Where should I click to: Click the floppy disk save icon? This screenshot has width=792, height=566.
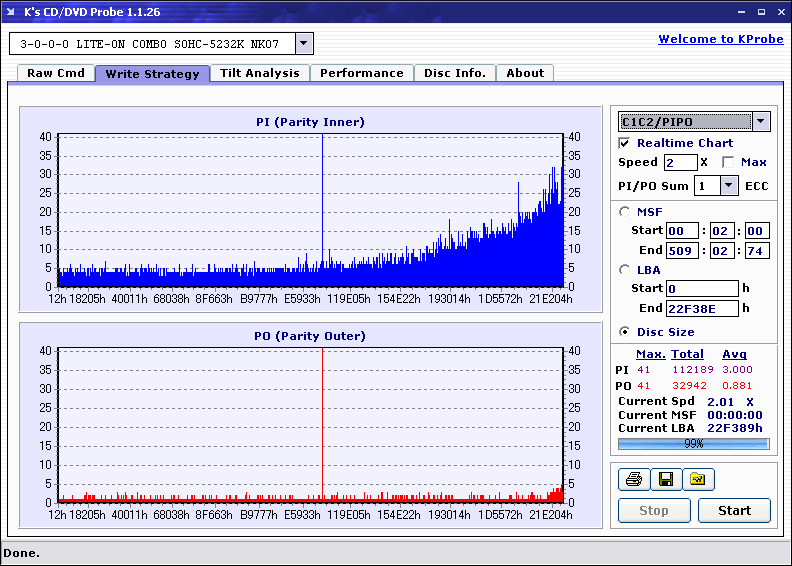[x=665, y=480]
